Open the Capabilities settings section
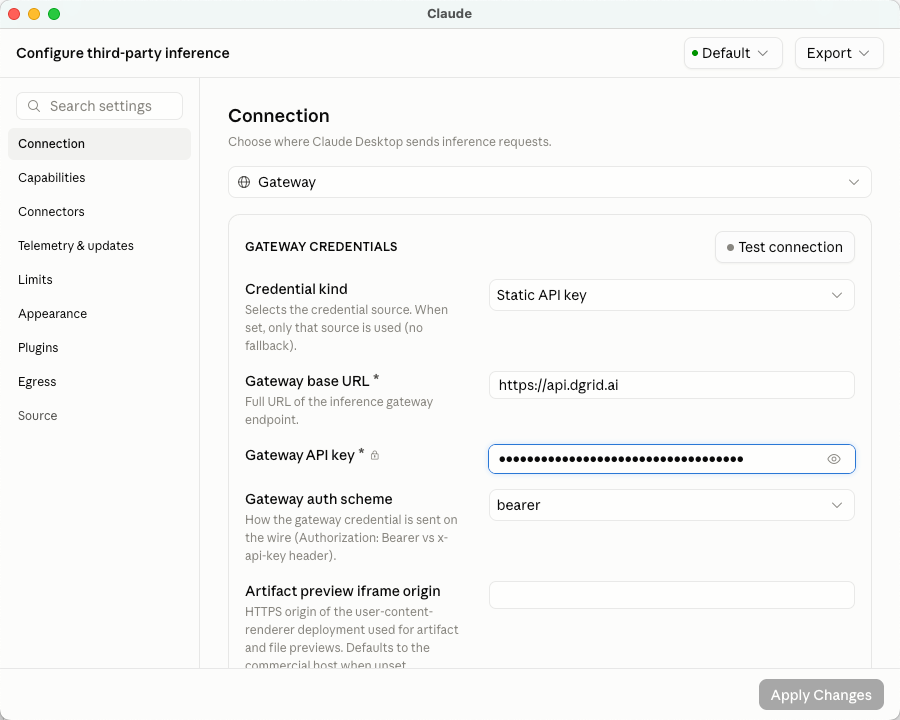900x720 pixels. (x=99, y=178)
